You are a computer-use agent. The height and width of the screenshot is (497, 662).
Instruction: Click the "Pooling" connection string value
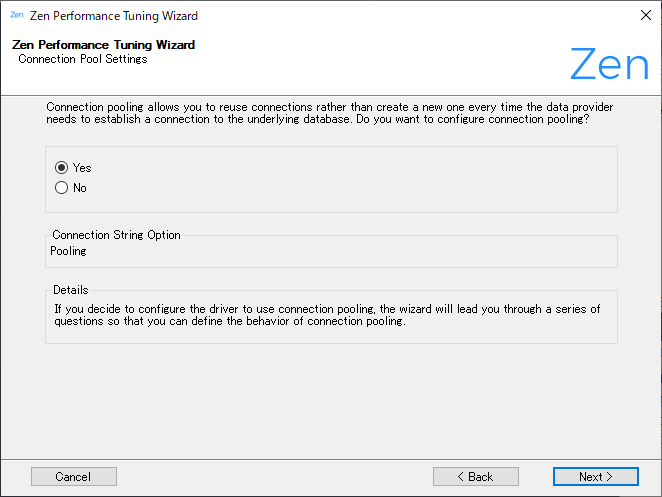[x=68, y=251]
